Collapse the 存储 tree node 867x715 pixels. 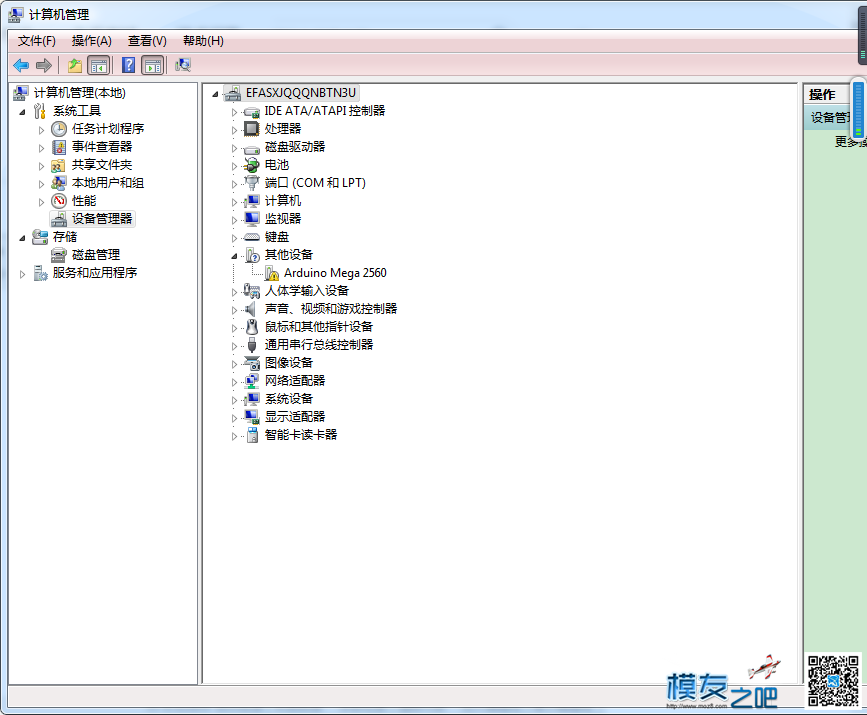coord(22,238)
